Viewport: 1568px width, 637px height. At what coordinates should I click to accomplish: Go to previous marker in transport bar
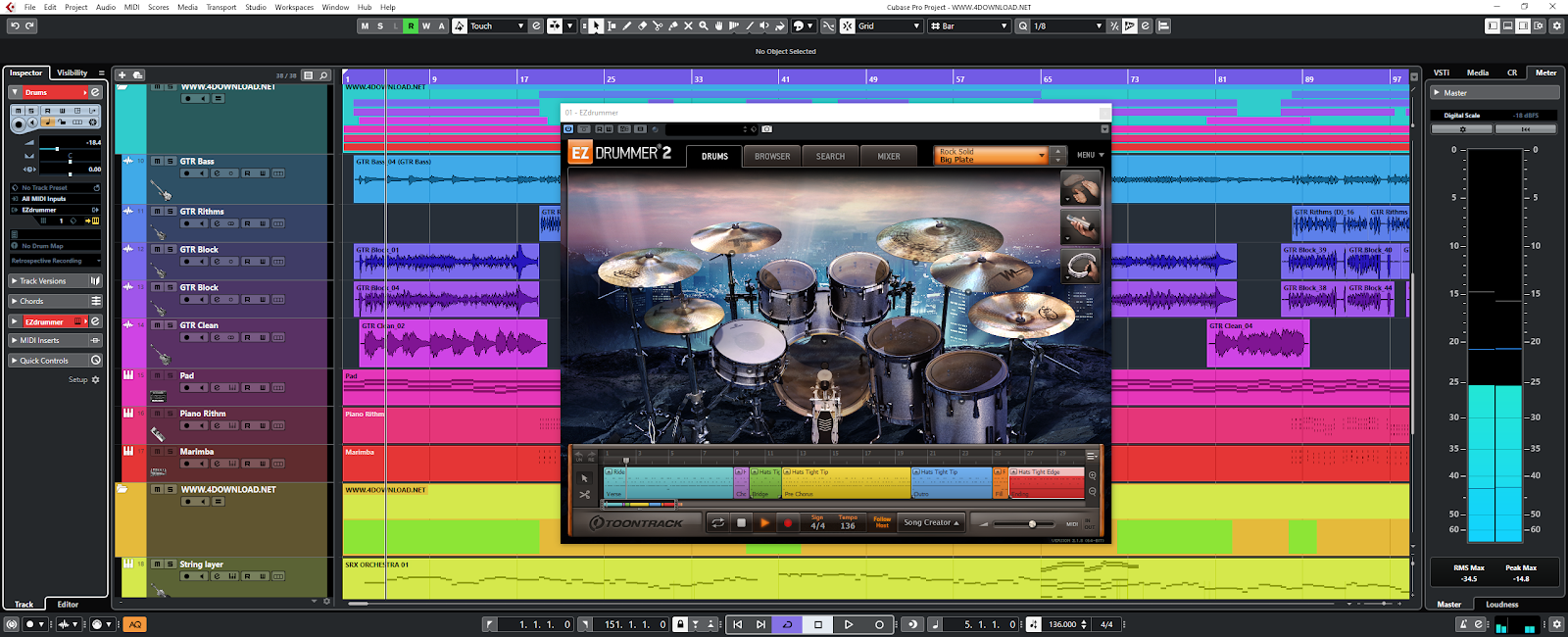[738, 624]
